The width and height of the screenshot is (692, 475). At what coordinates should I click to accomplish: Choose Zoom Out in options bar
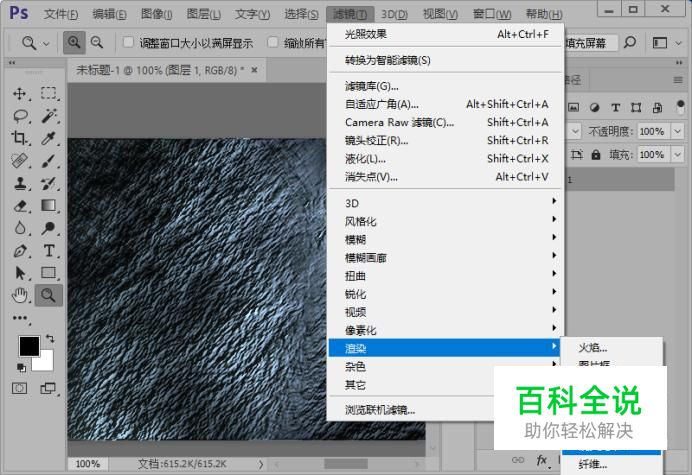(97, 43)
